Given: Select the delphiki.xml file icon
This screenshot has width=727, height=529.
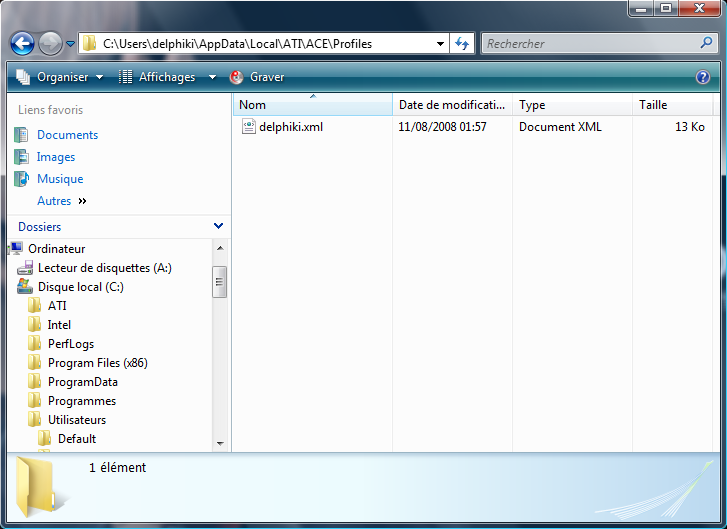Looking at the screenshot, I should [249, 127].
